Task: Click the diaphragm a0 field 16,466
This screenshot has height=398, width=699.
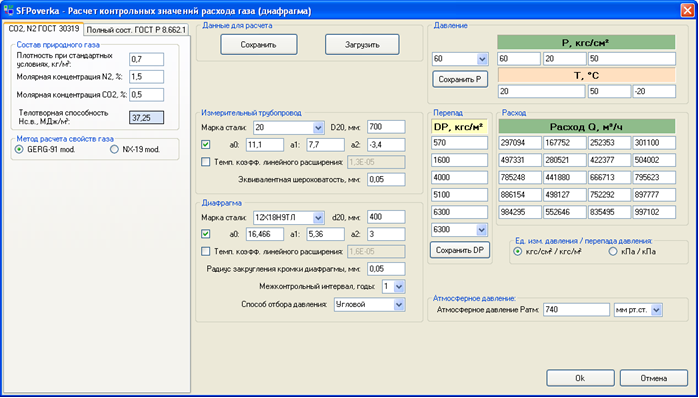Action: 265,234
